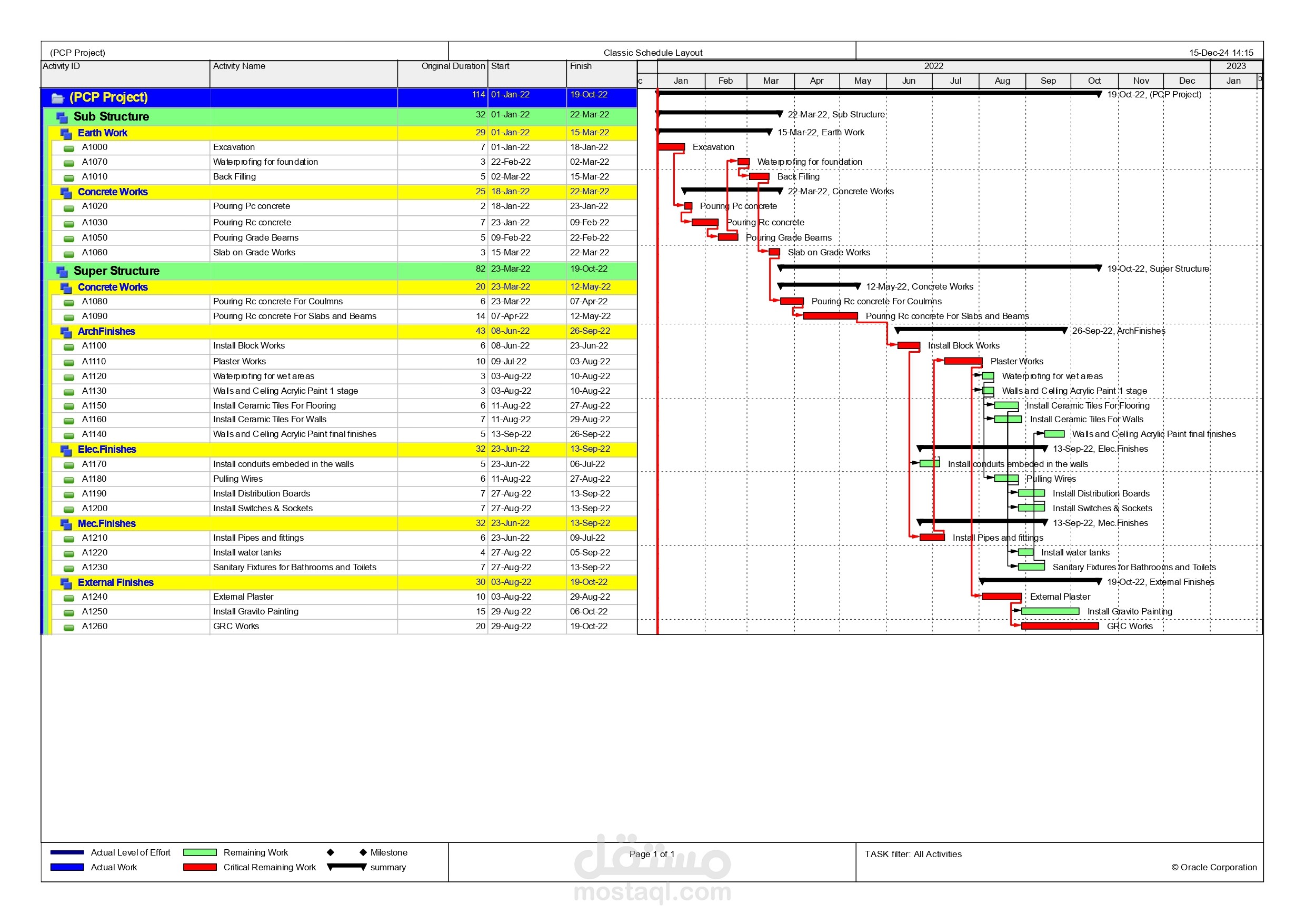Screen dimensions: 1306x924
Task: Click the 'A1150' activity ID cell
Action: click(x=94, y=406)
